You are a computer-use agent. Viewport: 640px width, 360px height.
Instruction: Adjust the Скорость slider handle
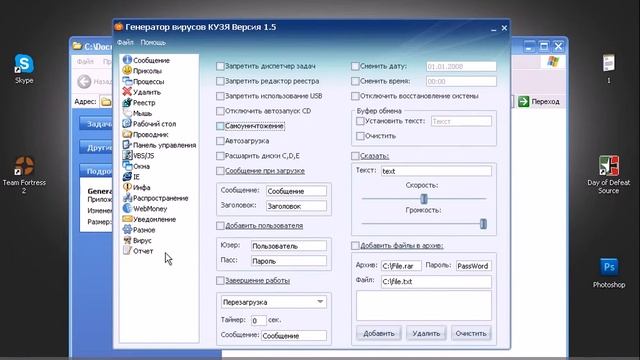(x=424, y=199)
